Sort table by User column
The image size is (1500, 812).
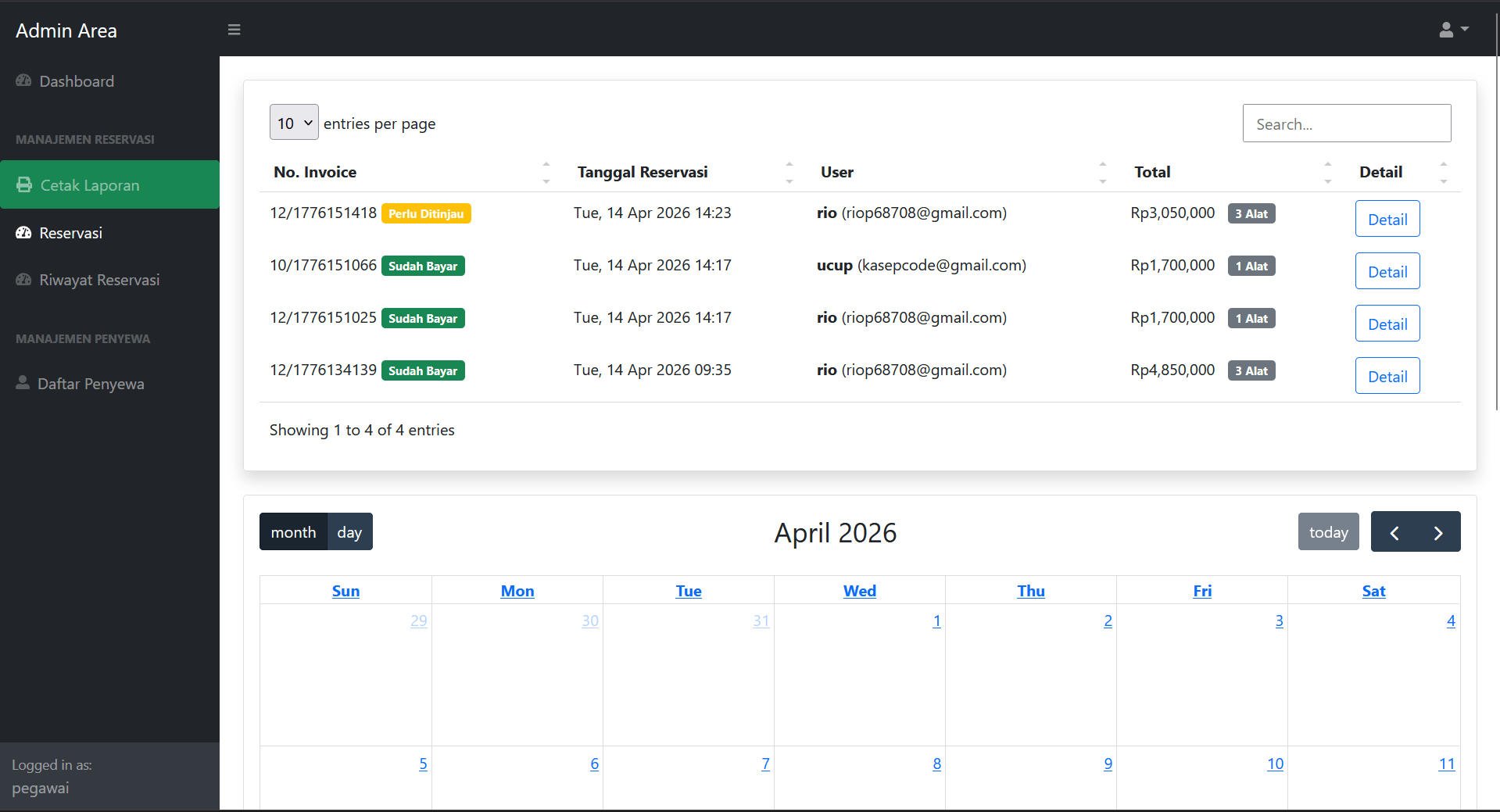964,172
